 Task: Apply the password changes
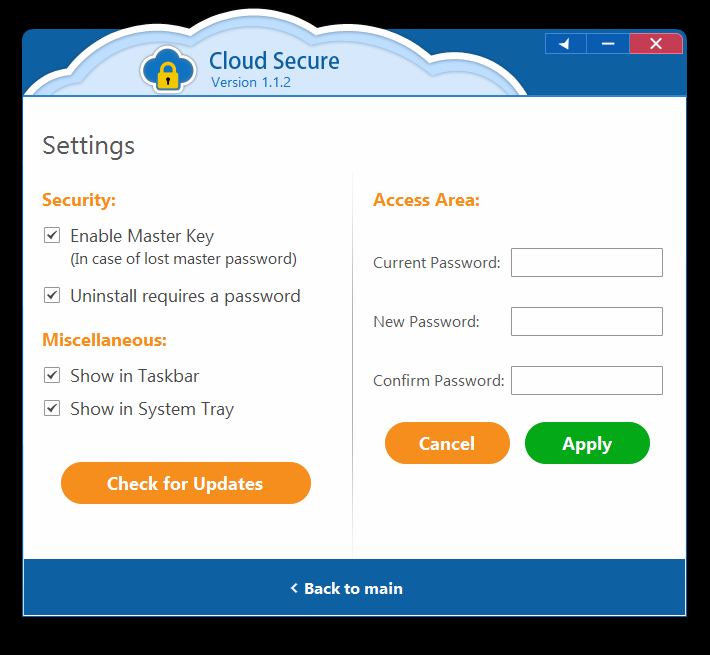[587, 443]
